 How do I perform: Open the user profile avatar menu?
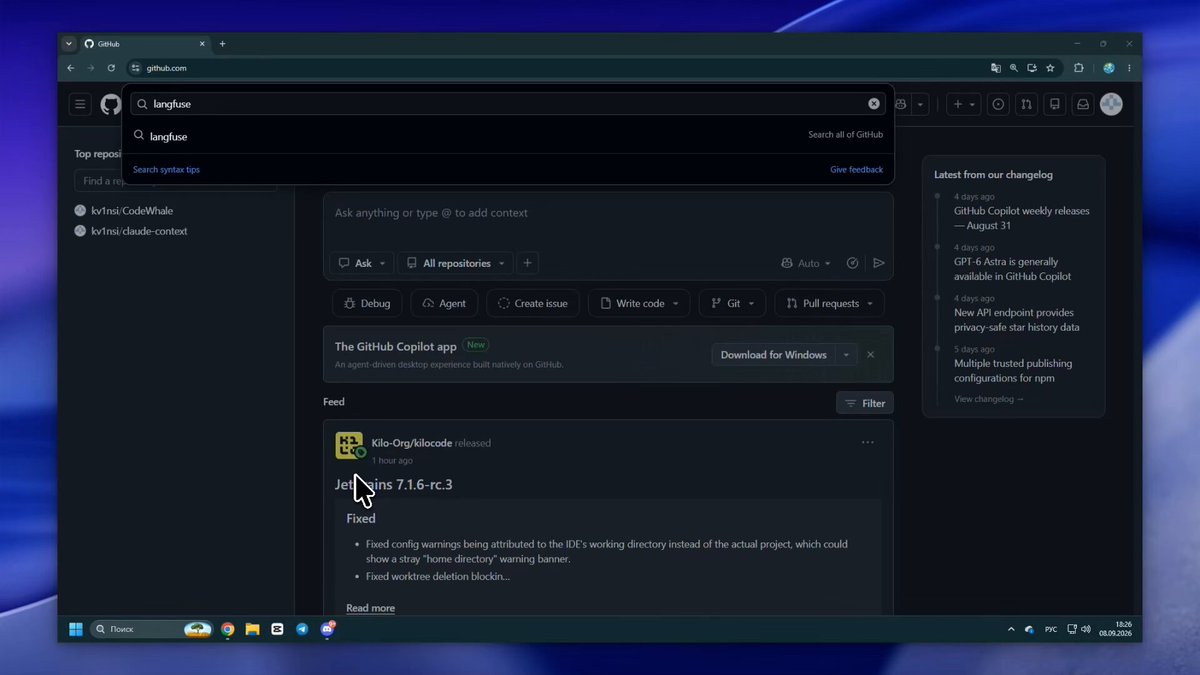pos(1111,104)
